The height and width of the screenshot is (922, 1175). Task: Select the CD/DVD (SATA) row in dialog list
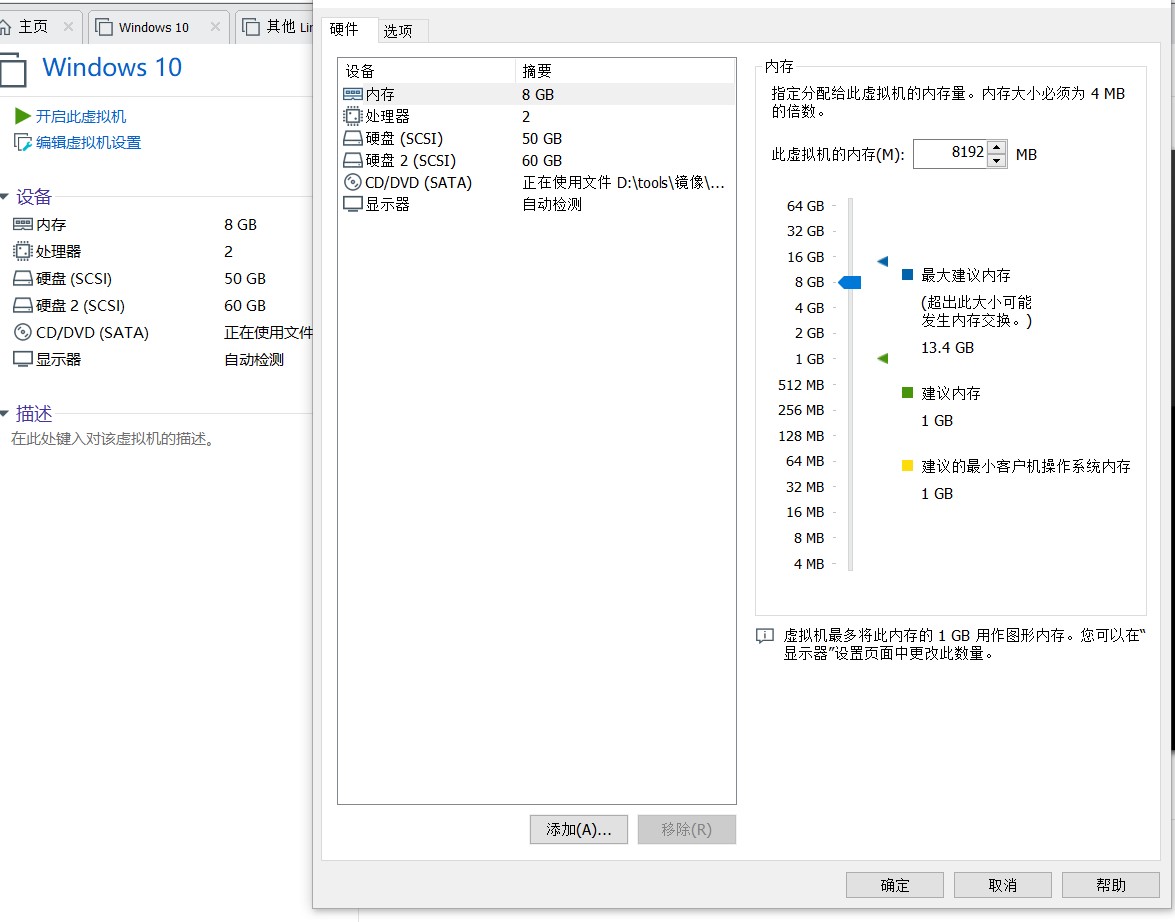(537, 182)
